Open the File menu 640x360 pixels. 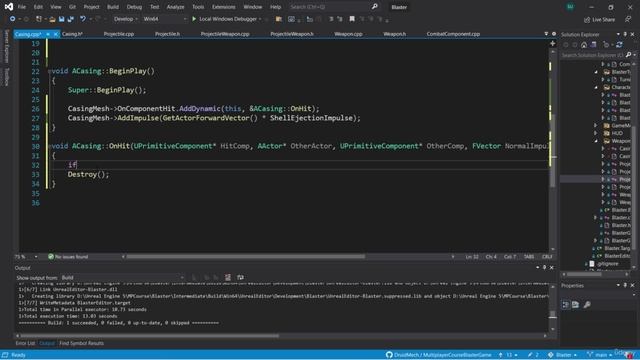(22, 7)
